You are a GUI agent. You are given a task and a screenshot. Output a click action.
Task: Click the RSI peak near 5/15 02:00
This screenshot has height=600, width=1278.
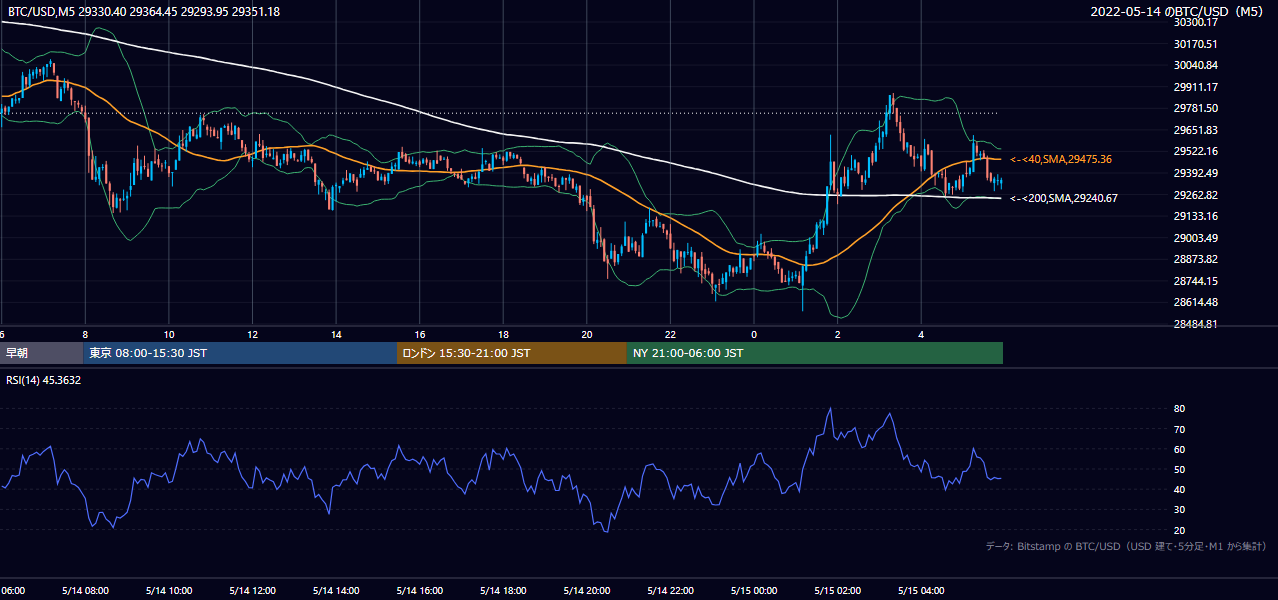point(830,409)
